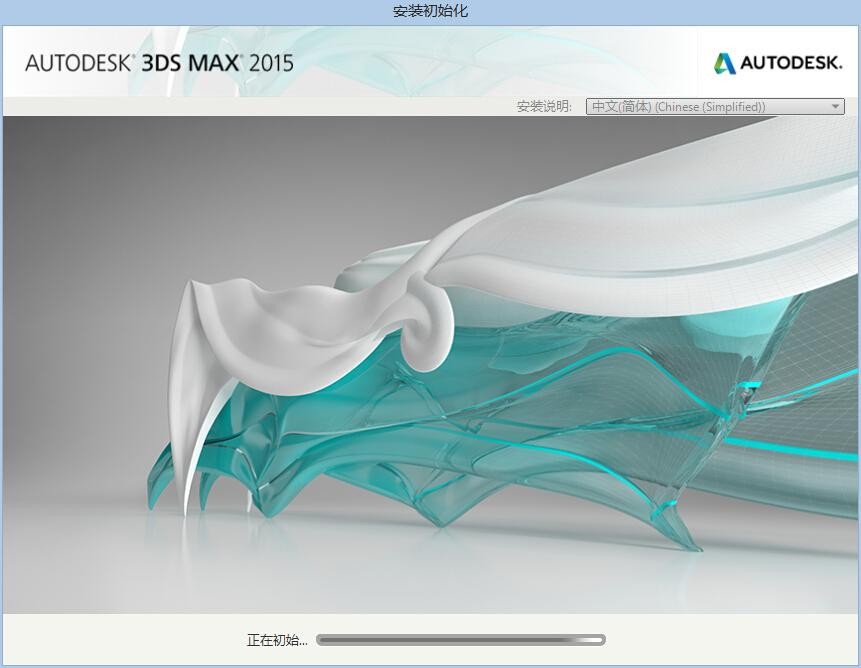Click the 正在初始... status text

point(277,640)
